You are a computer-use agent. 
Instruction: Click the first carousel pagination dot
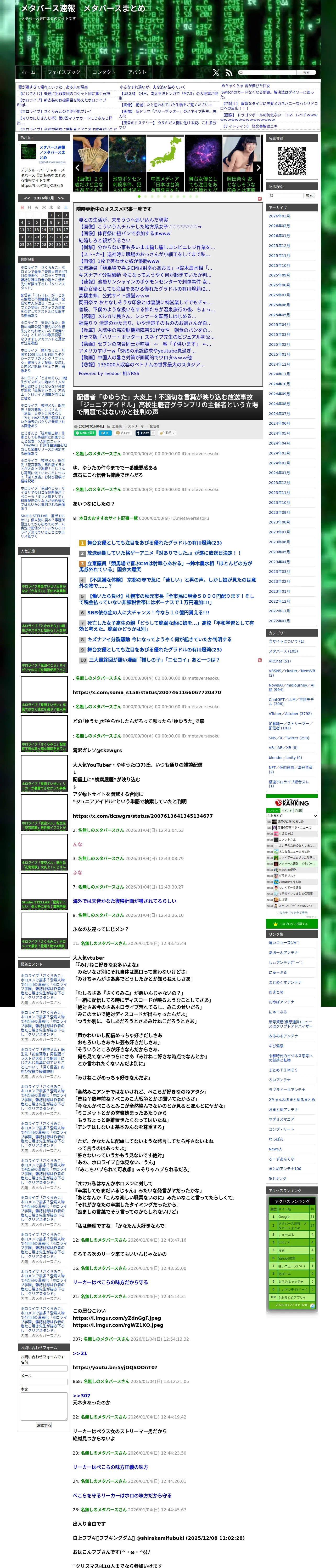pos(138,197)
